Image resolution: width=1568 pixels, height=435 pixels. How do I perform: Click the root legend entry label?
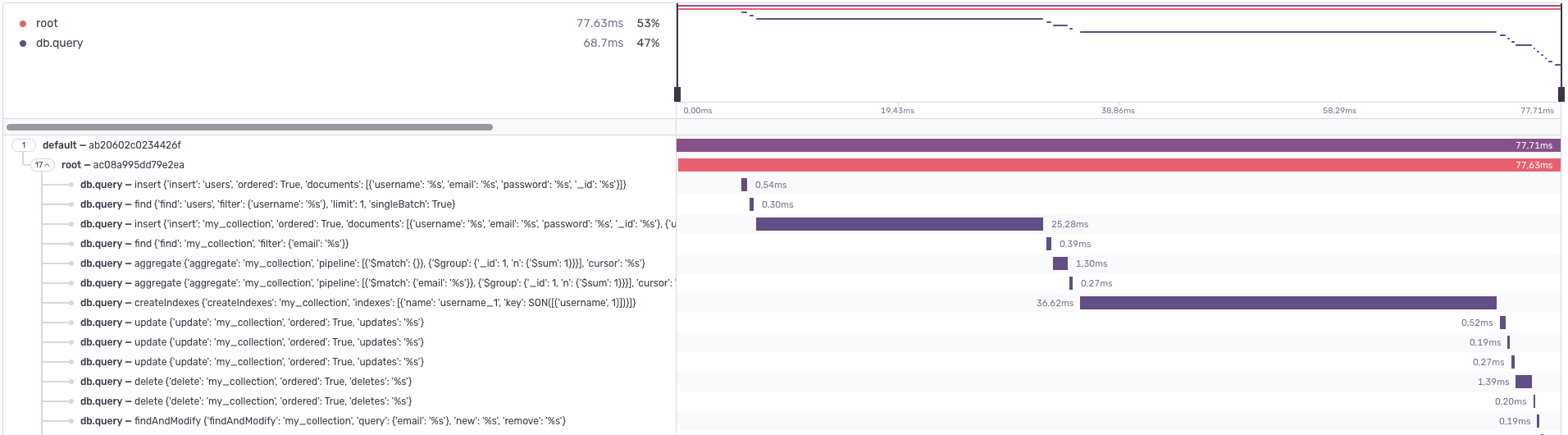pos(47,24)
